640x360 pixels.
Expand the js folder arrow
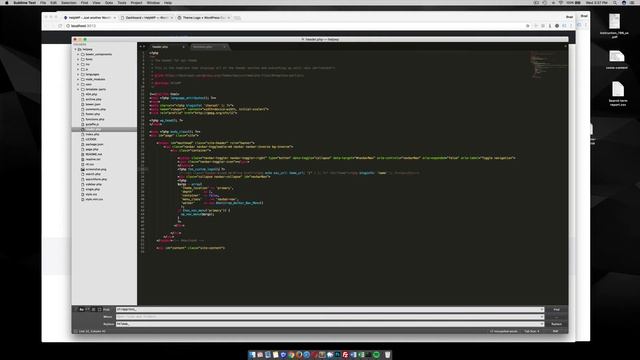coord(78,69)
